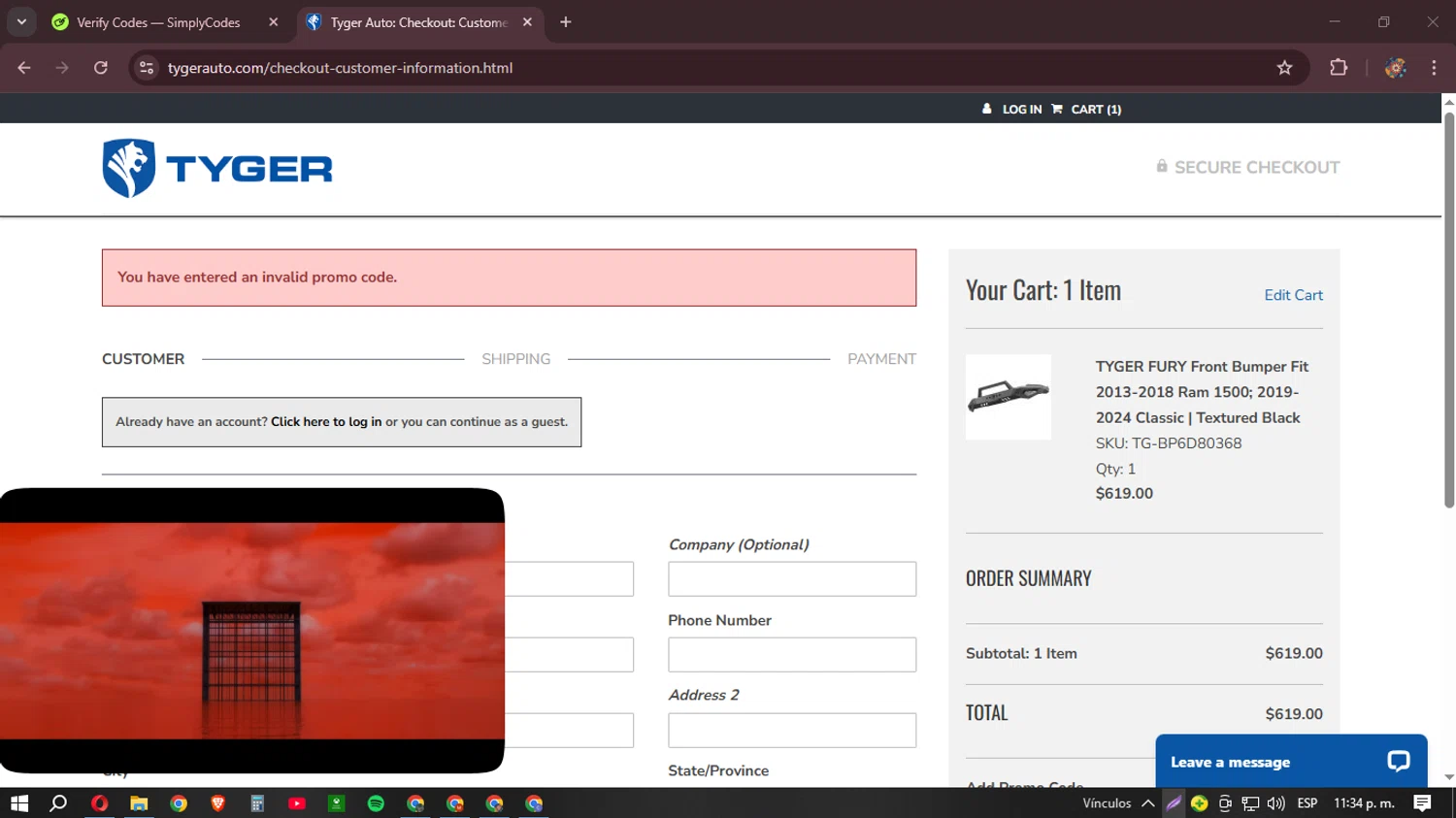Click the green plus tray icon
Screen dimensions: 1456x818
point(1200,803)
